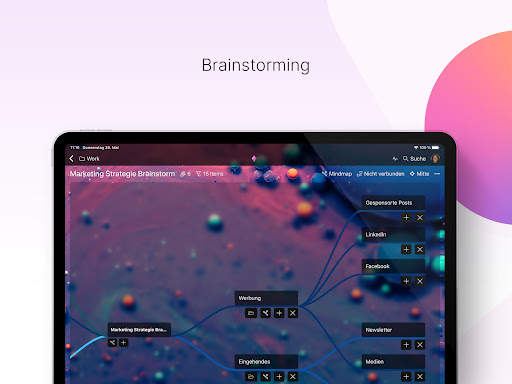Select the Gesponserte Posts node
The image size is (512, 384).
pyautogui.click(x=393, y=203)
